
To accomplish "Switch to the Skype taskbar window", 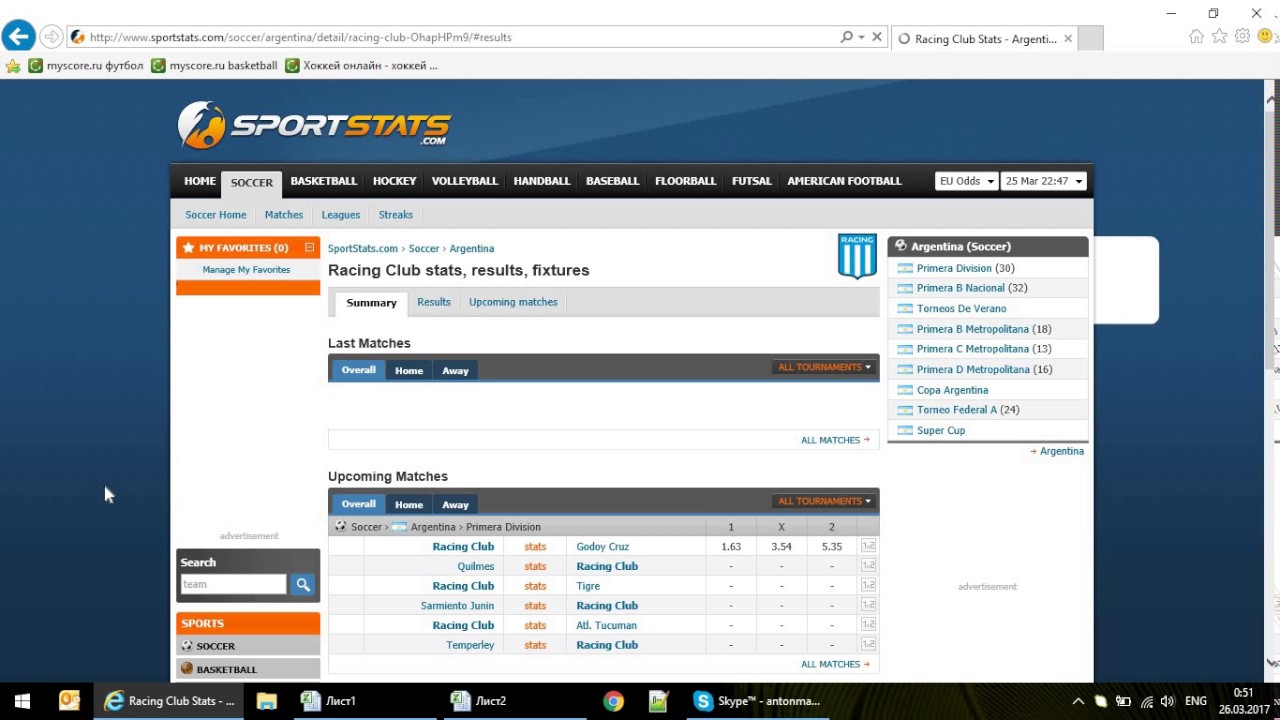I will click(x=760, y=701).
